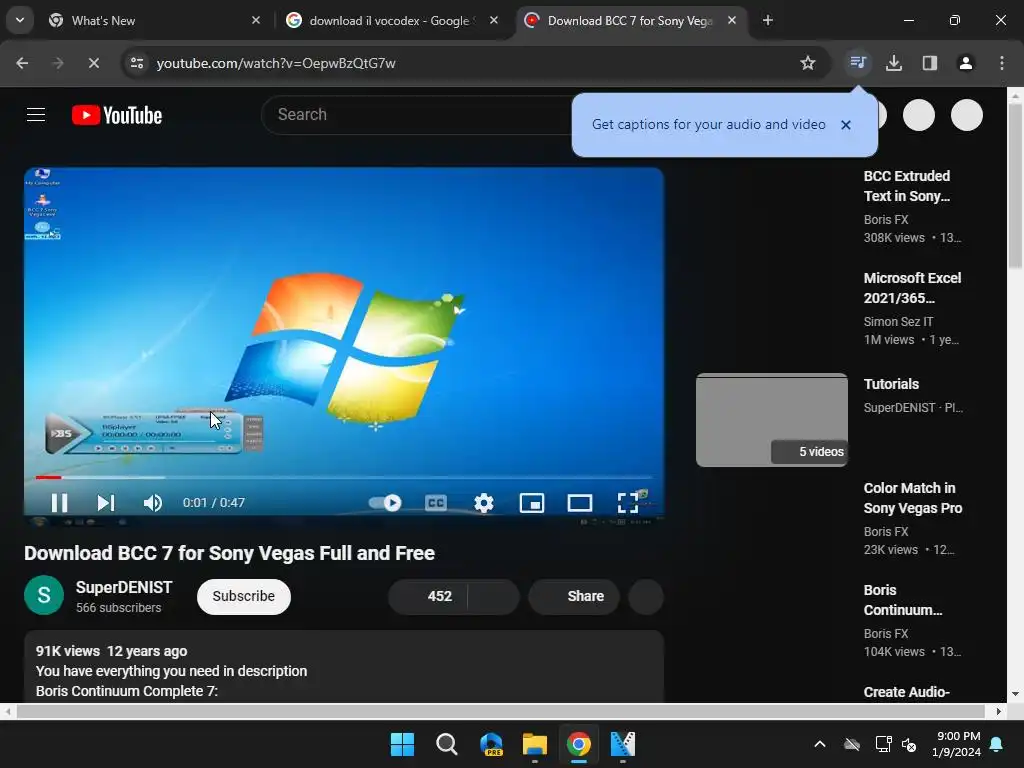This screenshot has height=768, width=1024.
Task: Open the notification bell in taskbar
Action: click(x=997, y=744)
